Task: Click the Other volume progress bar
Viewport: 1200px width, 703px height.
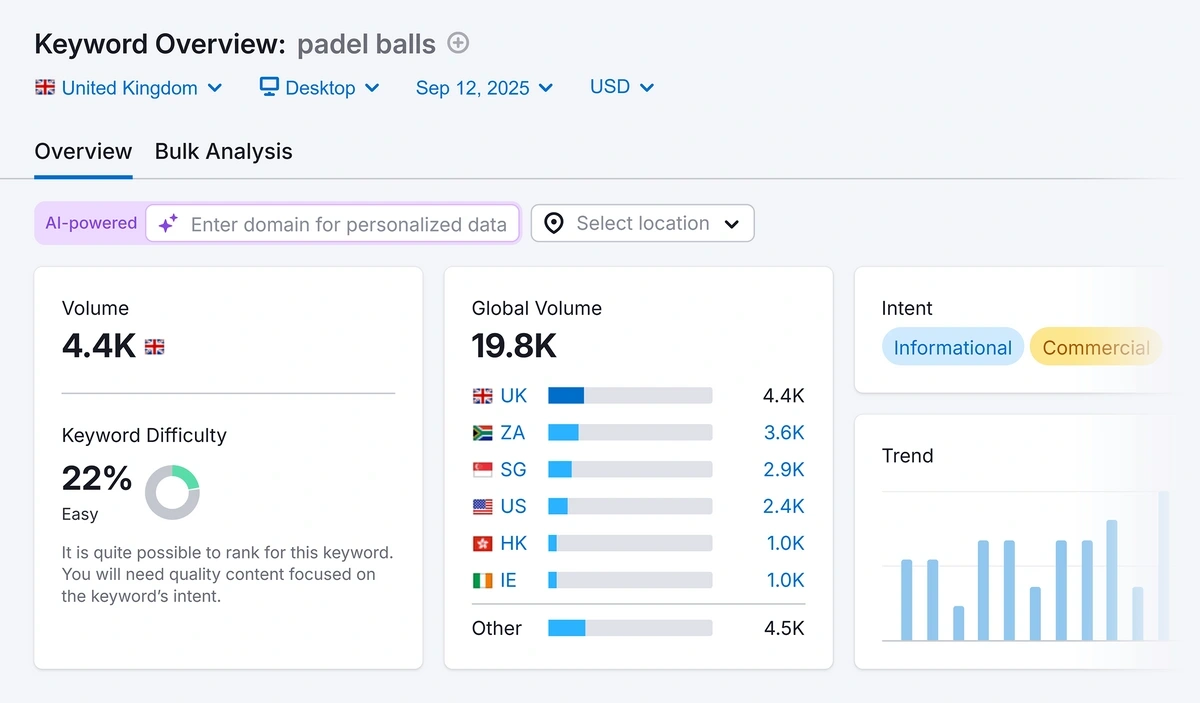Action: coord(630,628)
